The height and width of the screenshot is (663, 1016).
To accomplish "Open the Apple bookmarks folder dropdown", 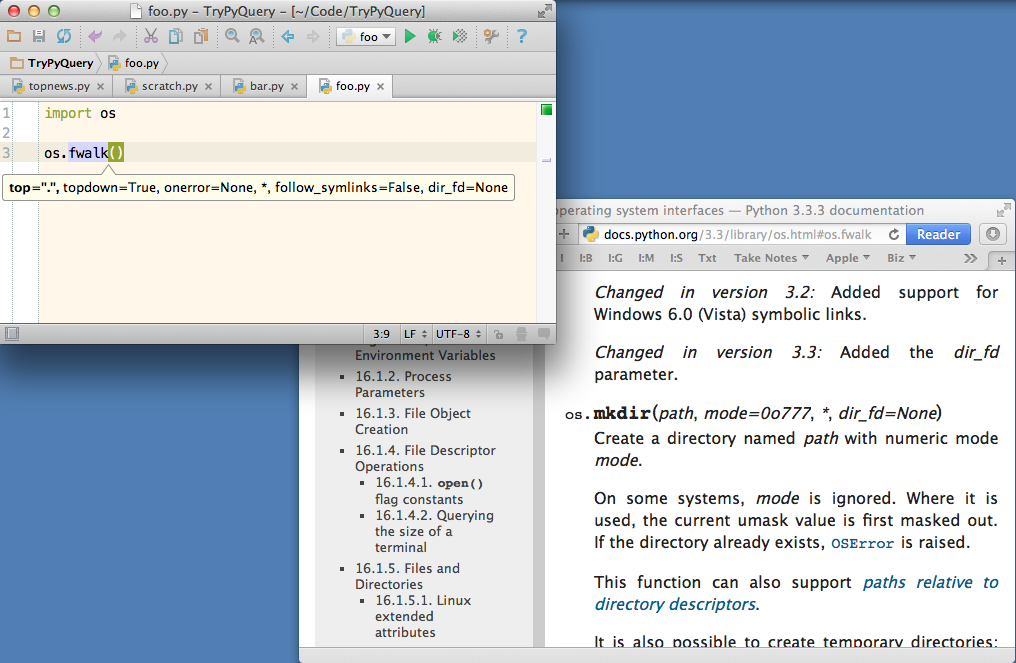I will point(848,258).
